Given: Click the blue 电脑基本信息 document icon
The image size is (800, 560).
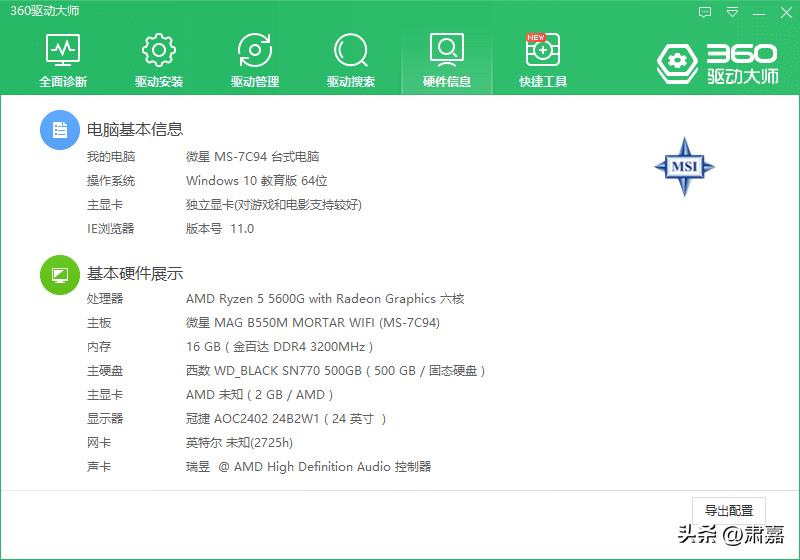Looking at the screenshot, I should point(60,130).
